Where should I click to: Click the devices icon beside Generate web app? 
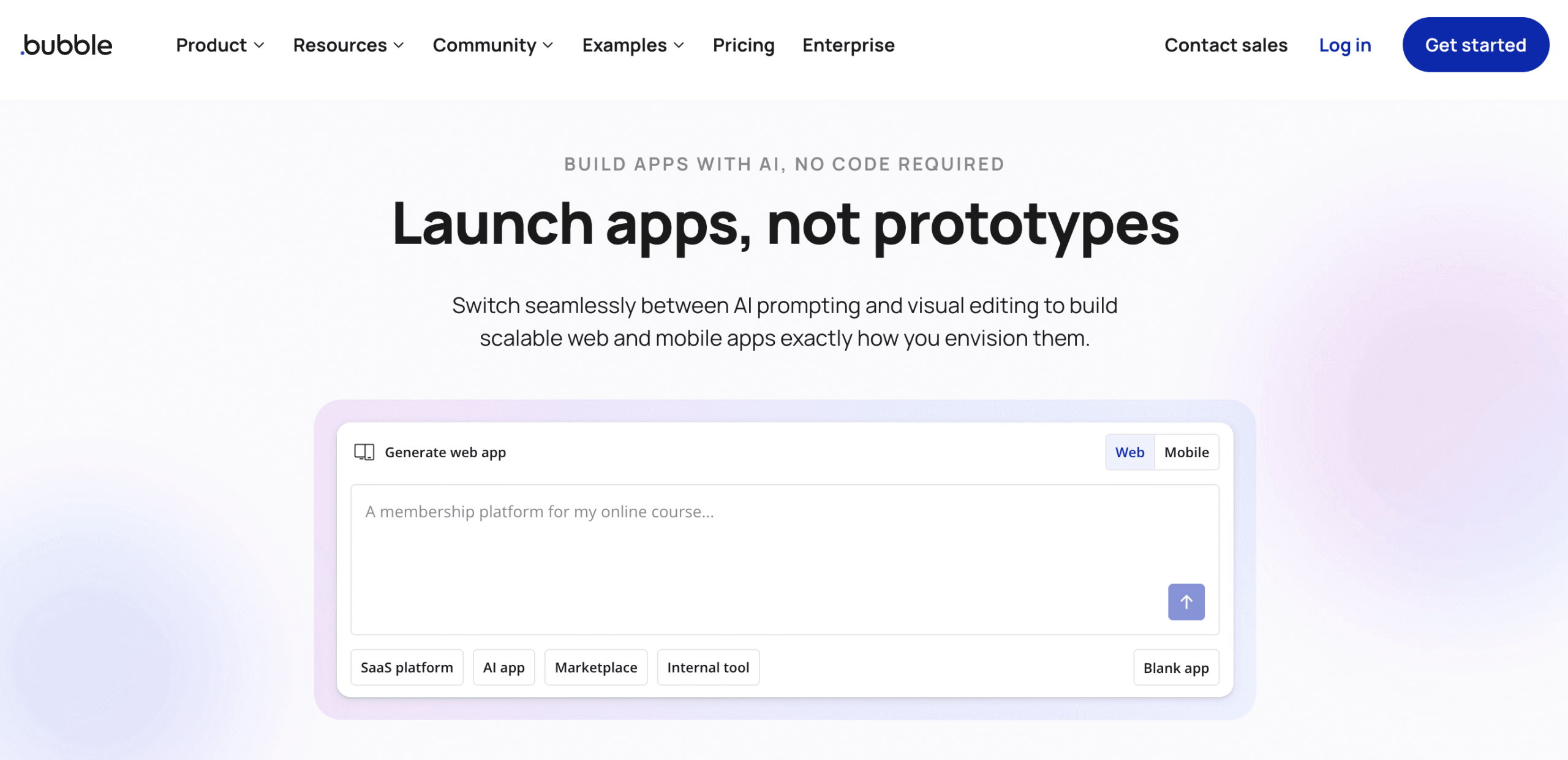point(364,452)
